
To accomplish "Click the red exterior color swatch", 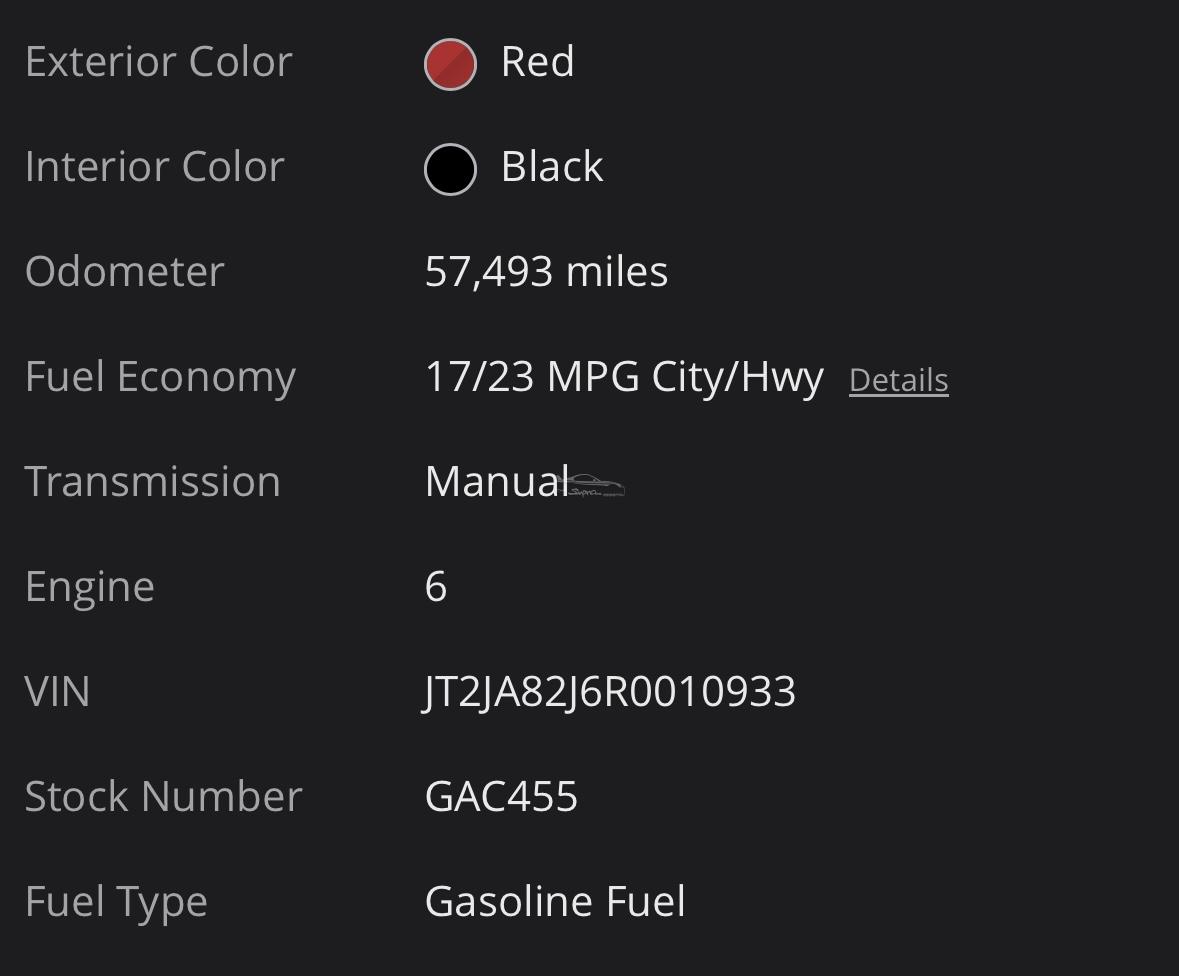I will tap(450, 64).
